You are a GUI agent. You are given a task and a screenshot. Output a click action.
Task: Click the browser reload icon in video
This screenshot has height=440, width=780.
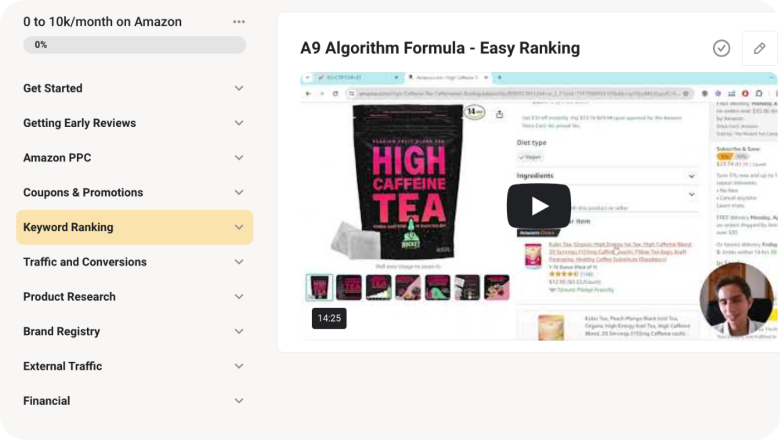tap(335, 93)
